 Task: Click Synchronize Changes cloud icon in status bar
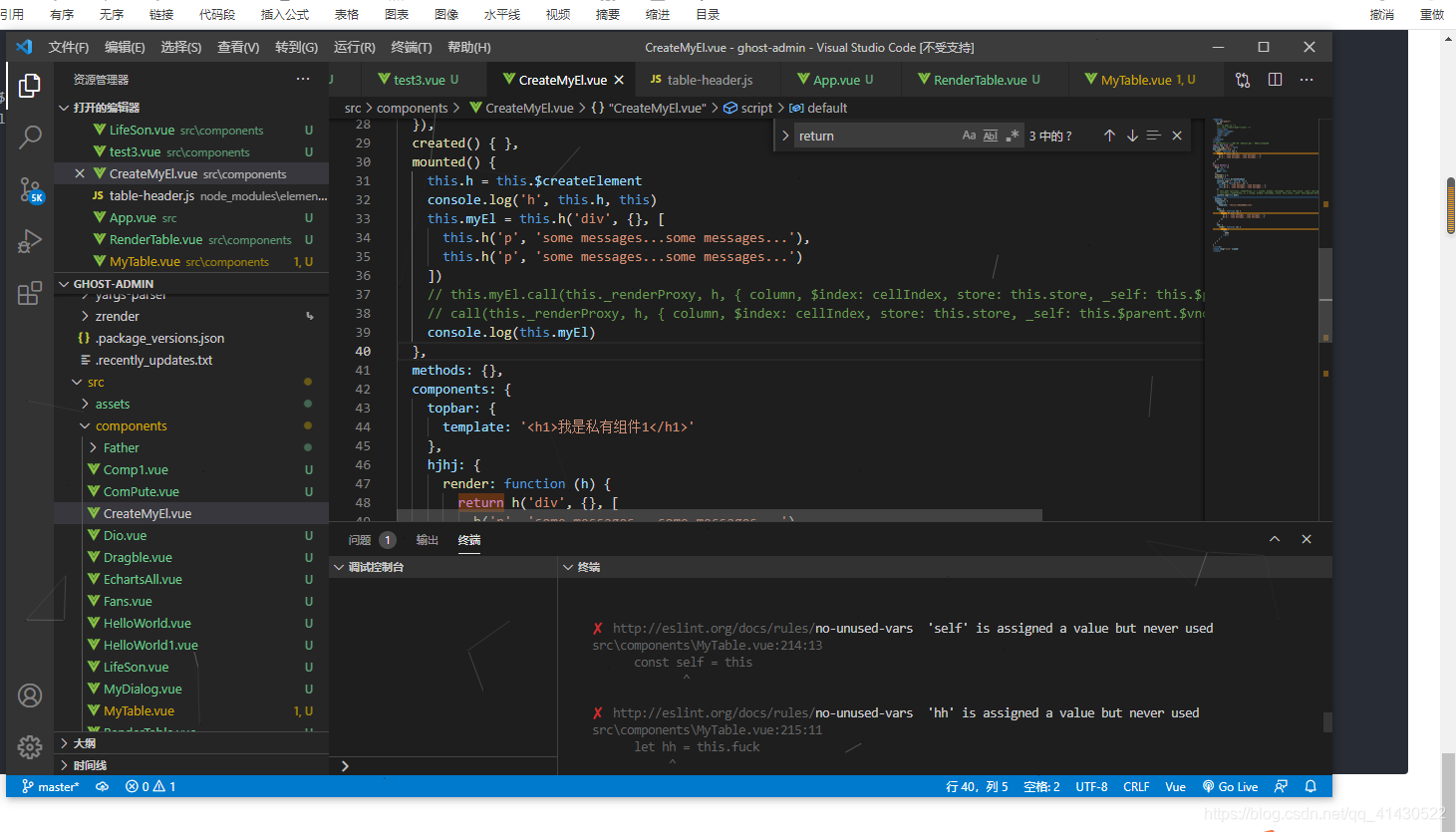click(x=103, y=786)
